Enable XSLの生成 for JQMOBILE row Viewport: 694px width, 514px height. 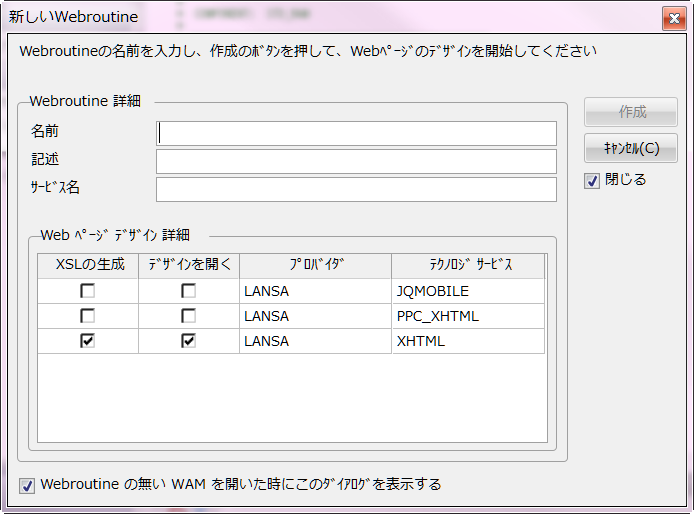point(88,291)
